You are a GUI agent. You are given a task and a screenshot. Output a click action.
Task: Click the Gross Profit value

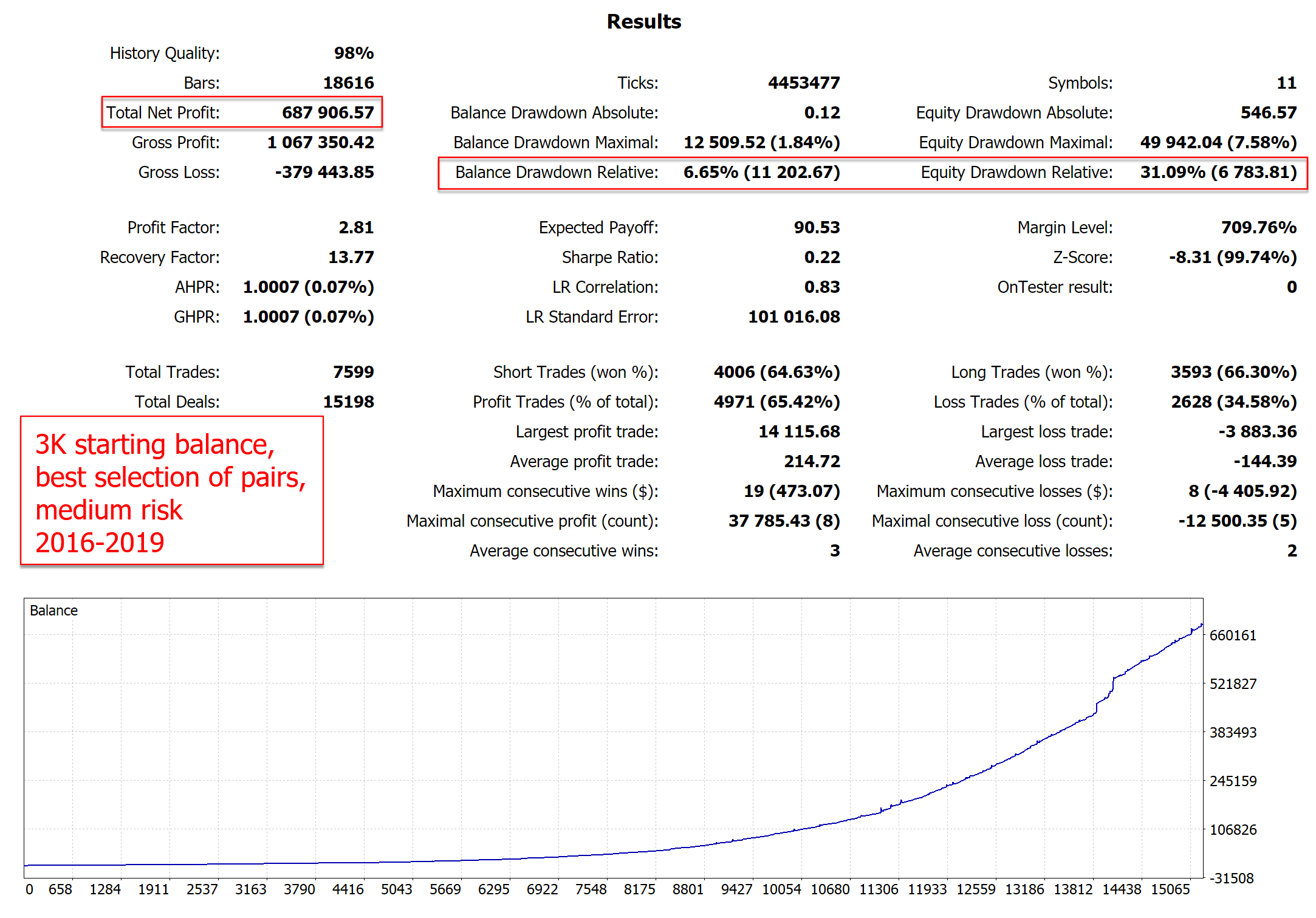pyautogui.click(x=320, y=143)
